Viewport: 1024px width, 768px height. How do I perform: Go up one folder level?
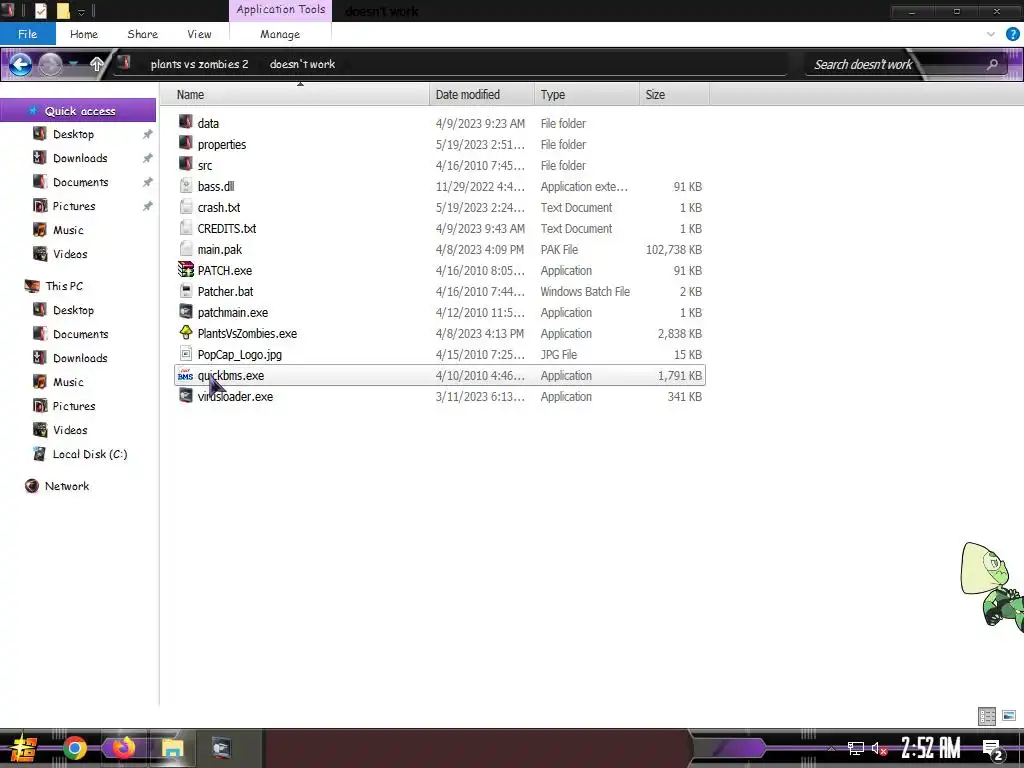click(x=97, y=64)
